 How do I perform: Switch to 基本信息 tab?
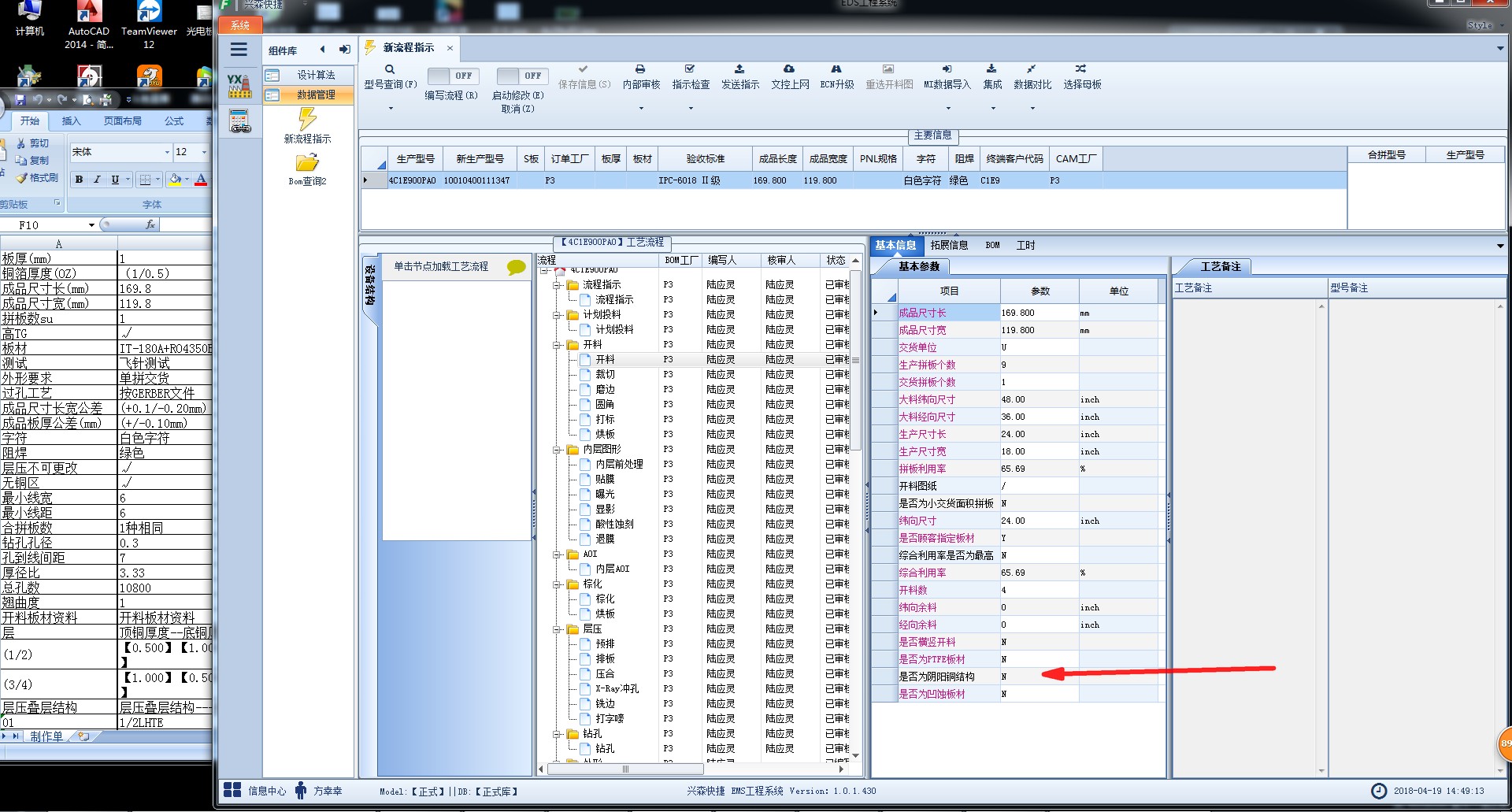click(895, 246)
